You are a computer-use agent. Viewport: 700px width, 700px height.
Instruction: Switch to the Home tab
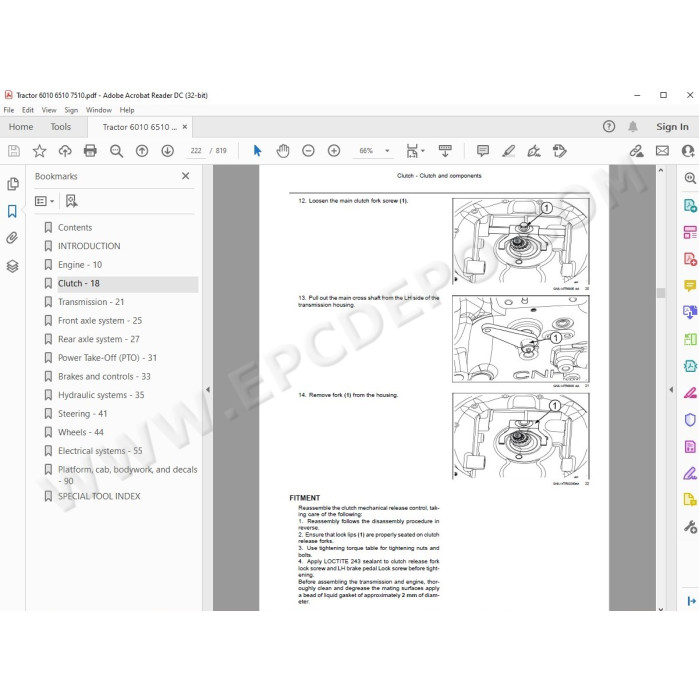(x=21, y=127)
